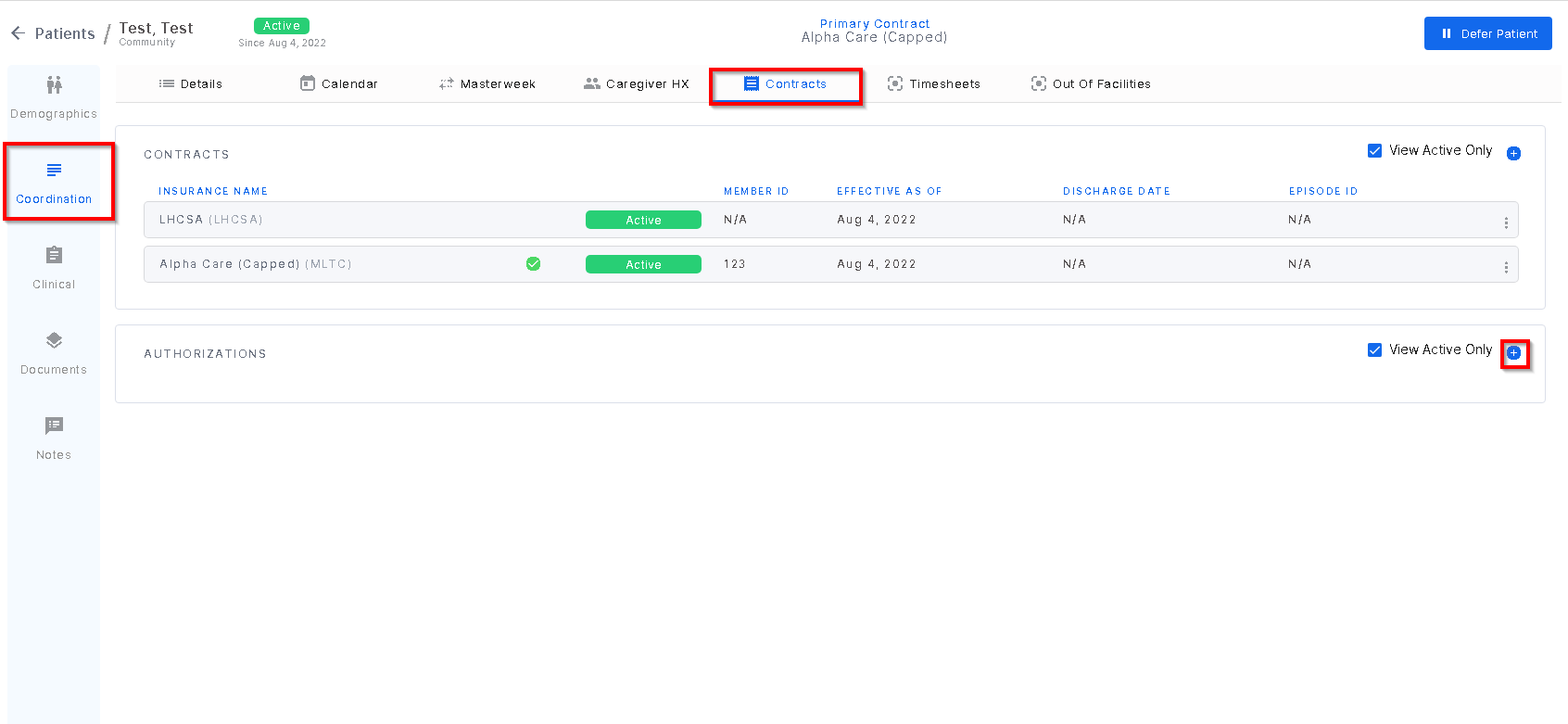Click Alpha Care (Capped) (MLTC) insurance name
1568x724 pixels.
point(256,264)
